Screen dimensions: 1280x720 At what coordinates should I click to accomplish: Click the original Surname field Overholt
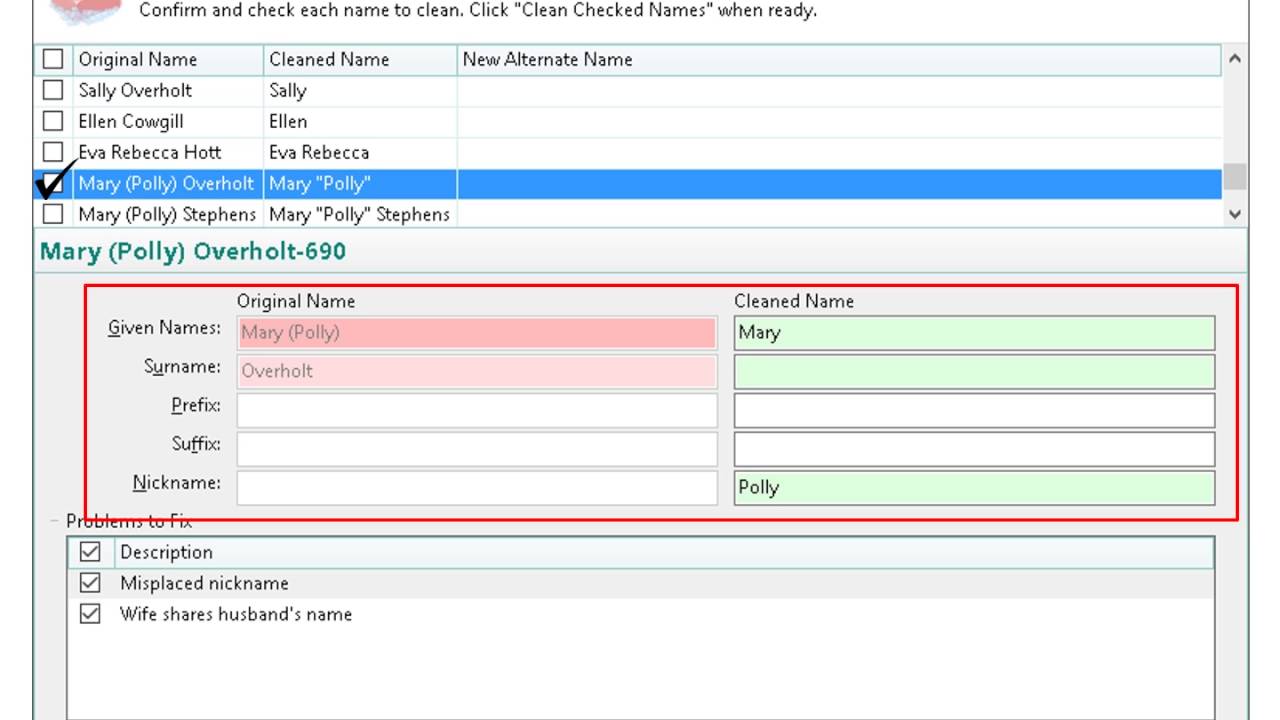pos(477,371)
